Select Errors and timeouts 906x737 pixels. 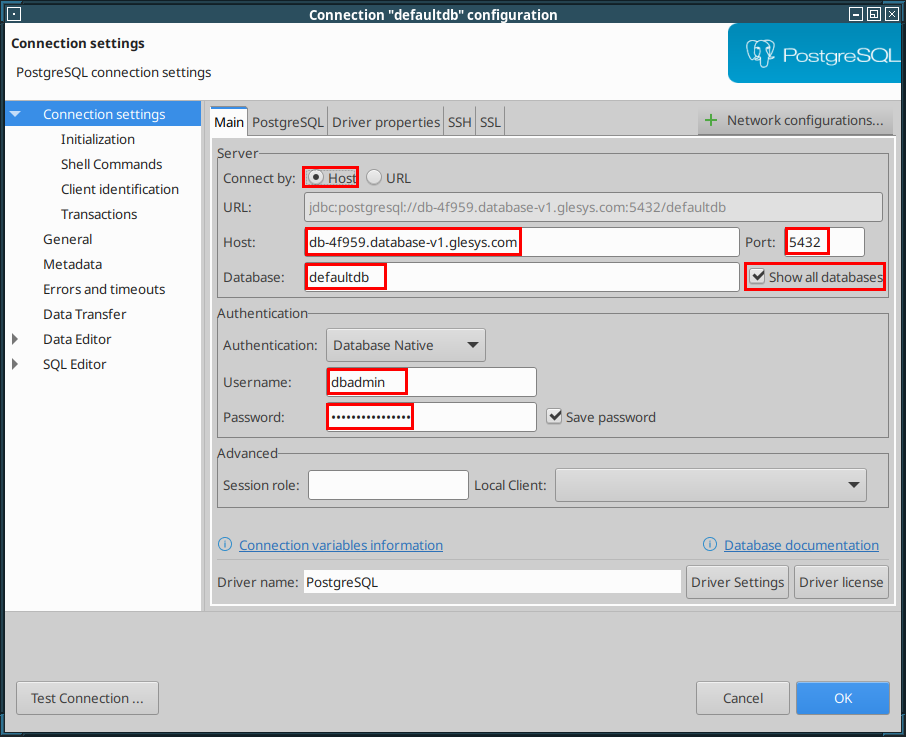click(x=104, y=289)
